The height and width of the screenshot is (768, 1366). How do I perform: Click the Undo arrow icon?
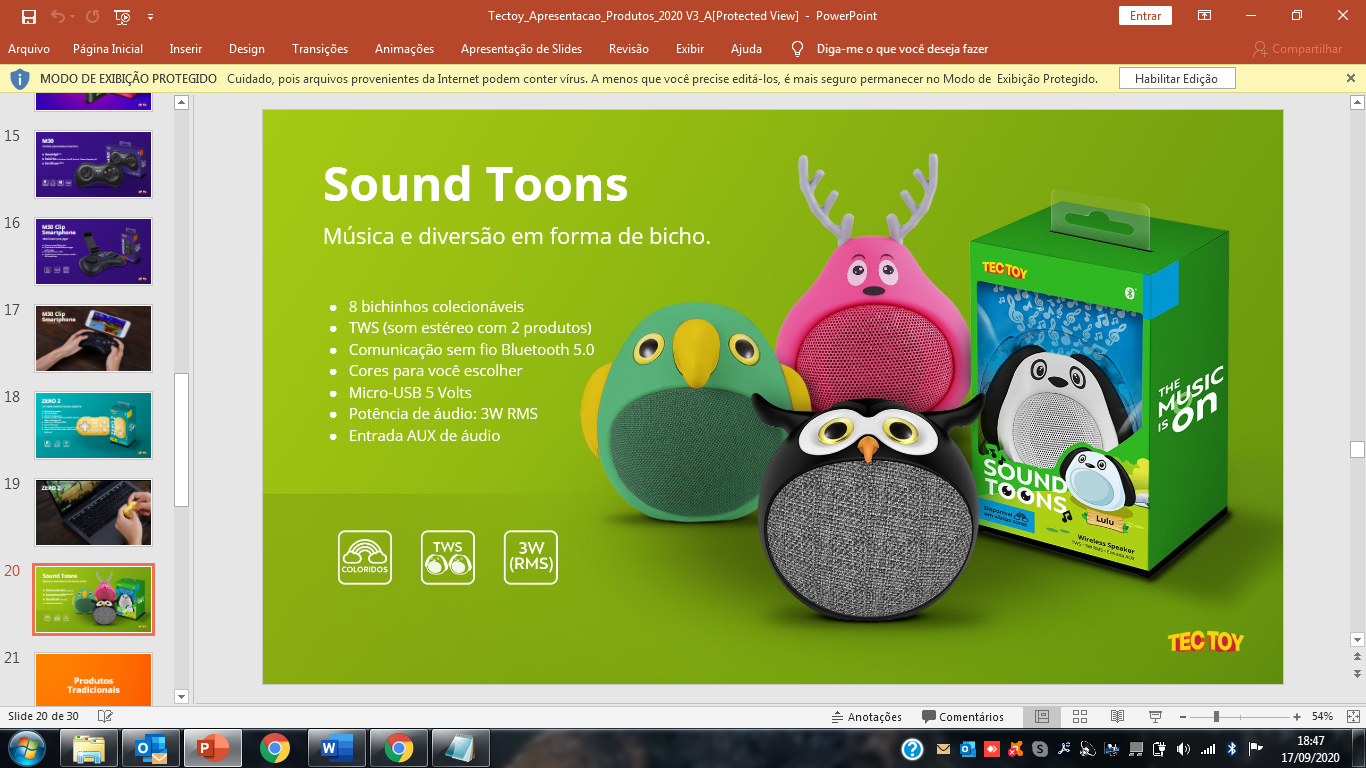click(x=57, y=16)
